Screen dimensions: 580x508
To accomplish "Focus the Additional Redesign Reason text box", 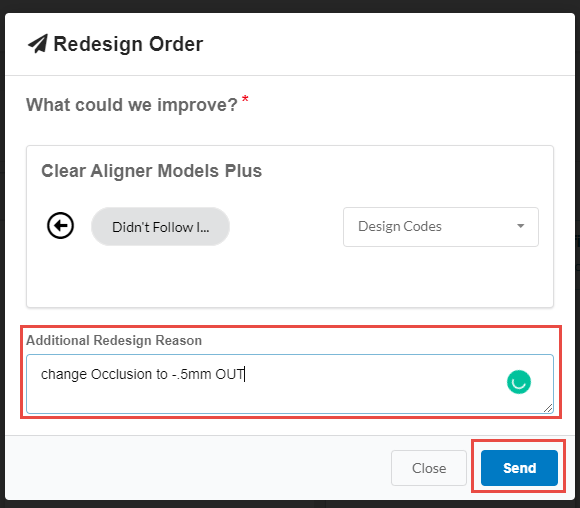I will click(x=290, y=384).
